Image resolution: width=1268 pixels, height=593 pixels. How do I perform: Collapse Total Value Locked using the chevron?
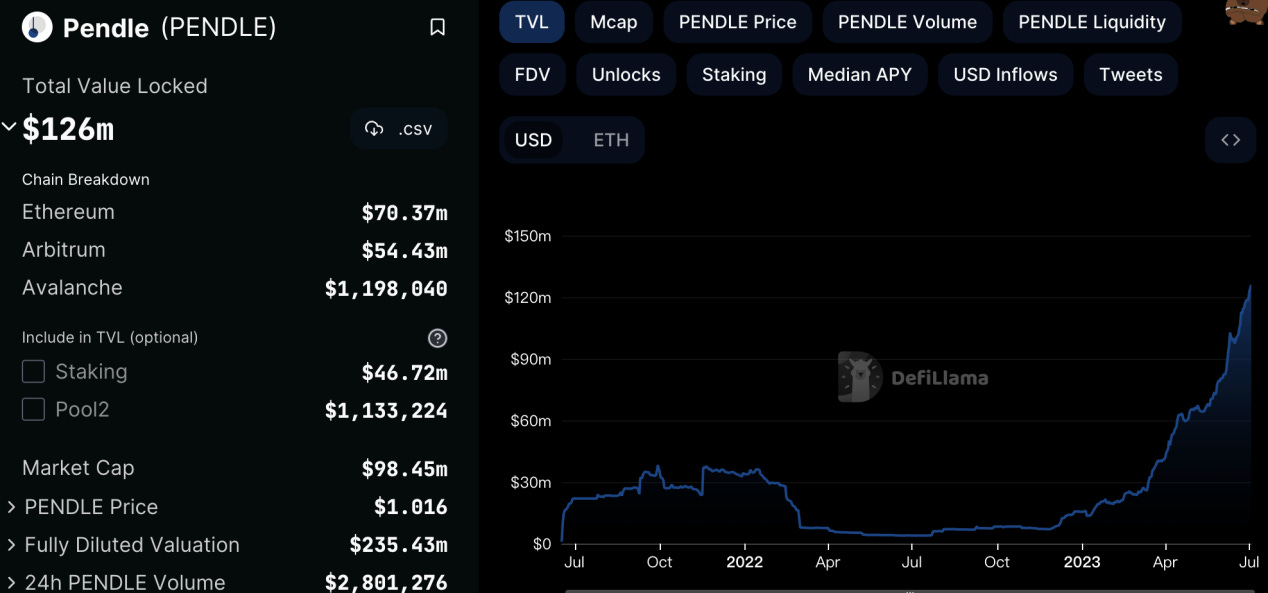coord(9,126)
